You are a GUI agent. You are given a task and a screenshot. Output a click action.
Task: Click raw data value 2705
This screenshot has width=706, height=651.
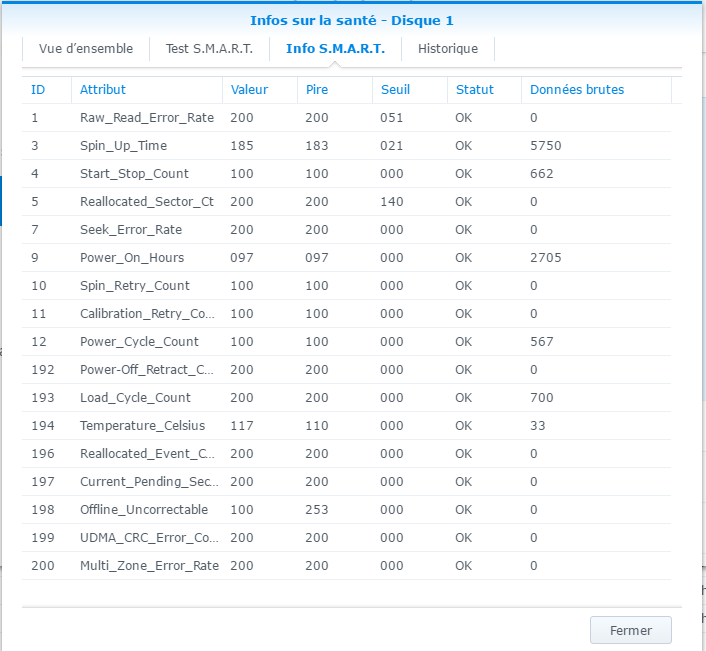point(546,258)
